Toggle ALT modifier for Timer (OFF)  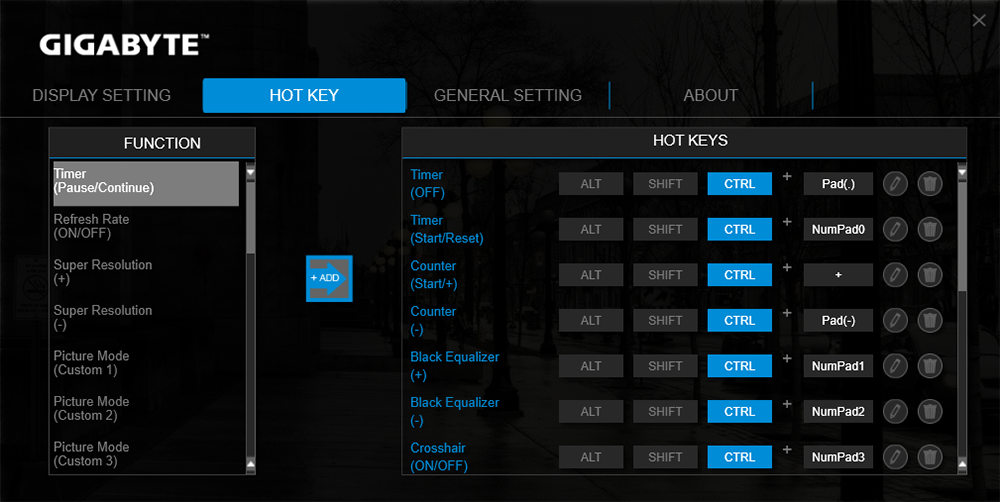(x=591, y=184)
